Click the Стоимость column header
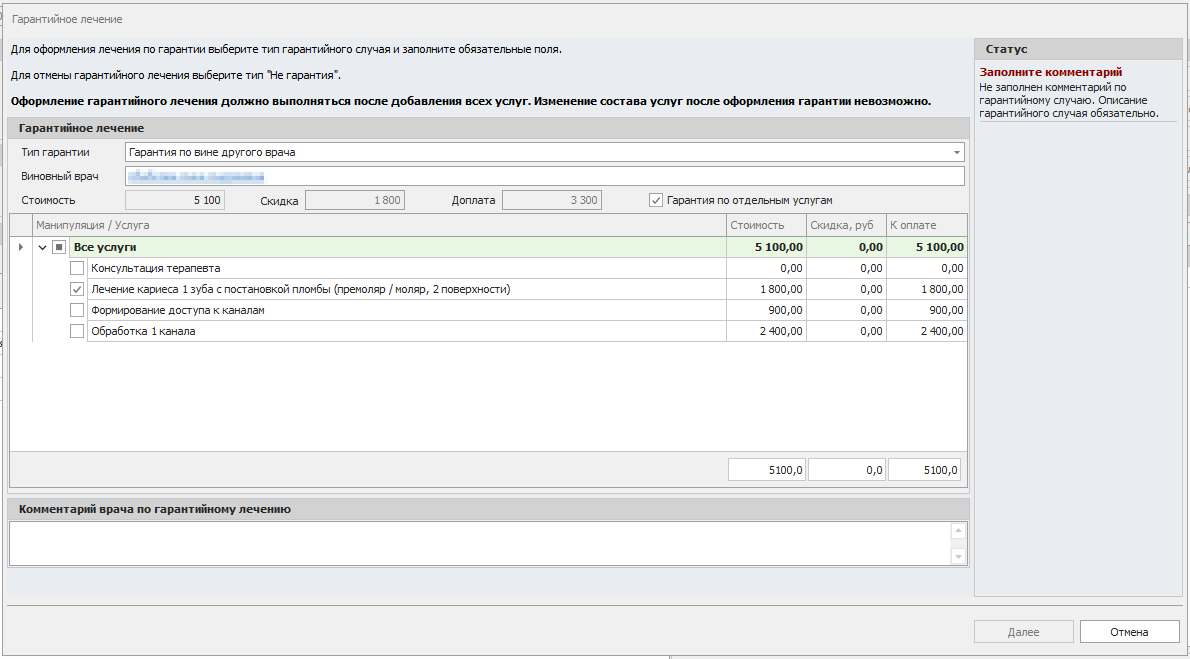The height and width of the screenshot is (659, 1190). point(765,225)
